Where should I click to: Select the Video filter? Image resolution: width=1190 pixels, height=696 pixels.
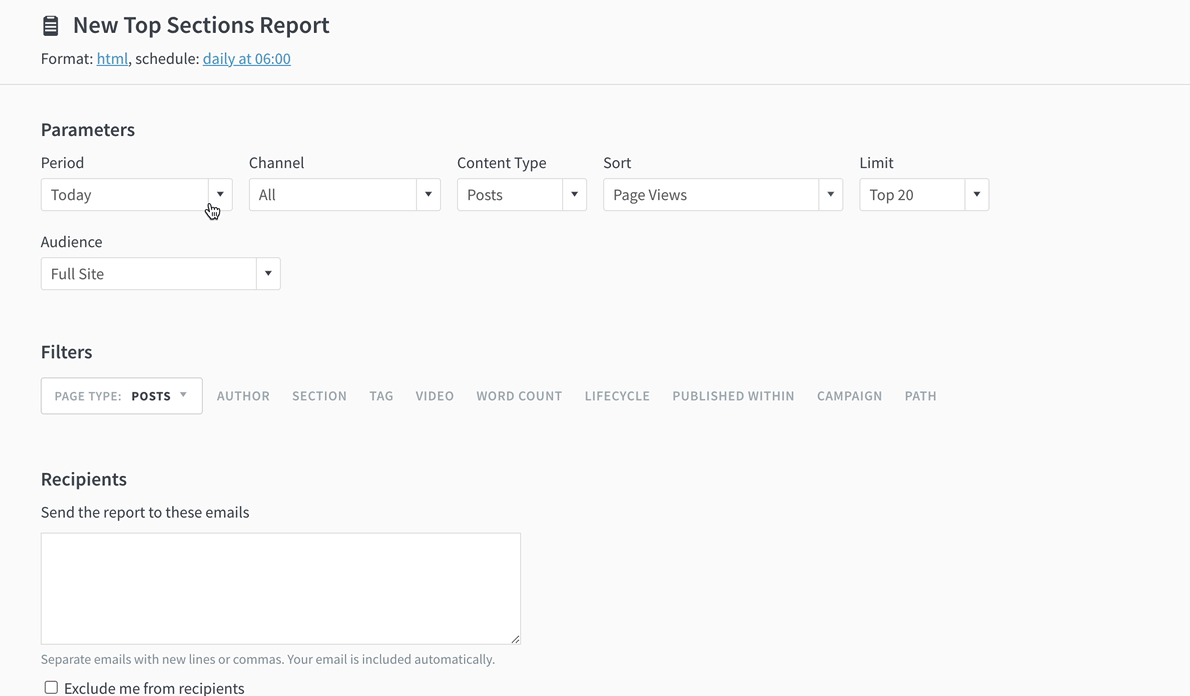[435, 396]
